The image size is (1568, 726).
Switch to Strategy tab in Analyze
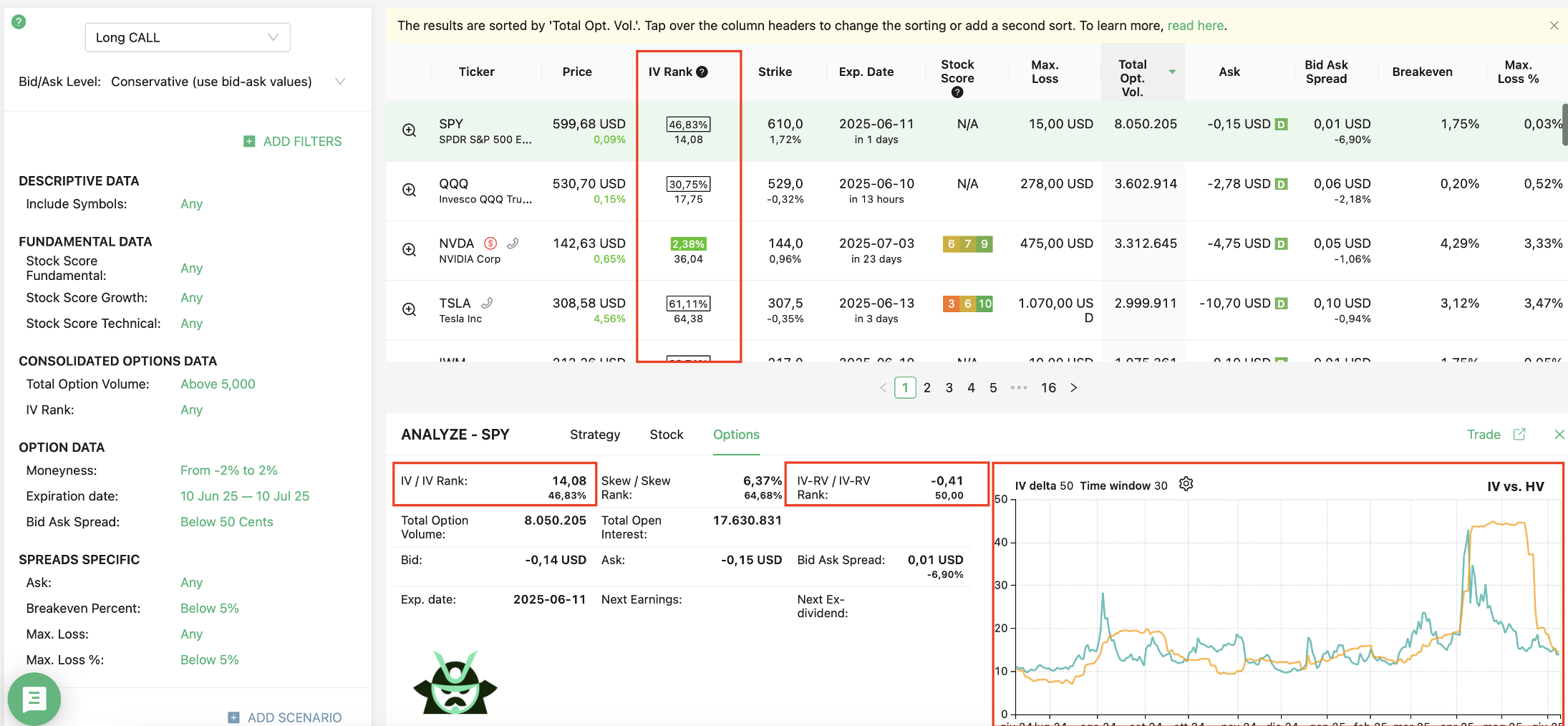(595, 435)
